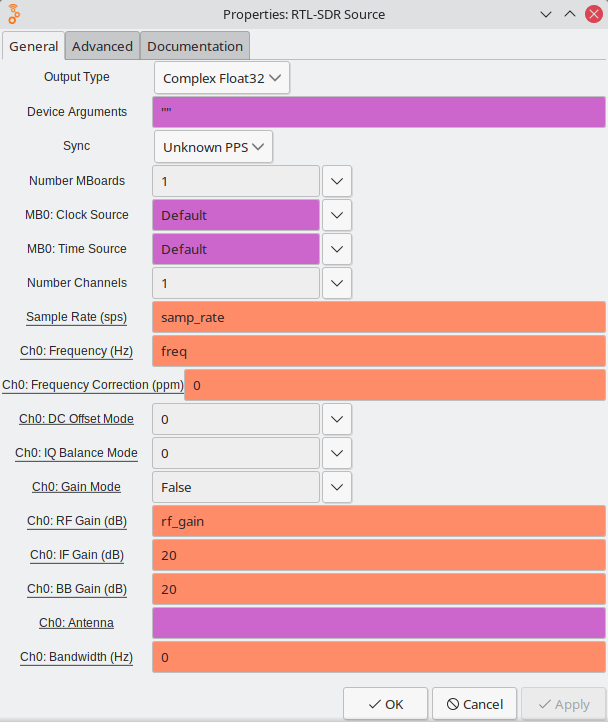Click the Ch0: RF Gain rf_gain field

pyautogui.click(x=379, y=521)
